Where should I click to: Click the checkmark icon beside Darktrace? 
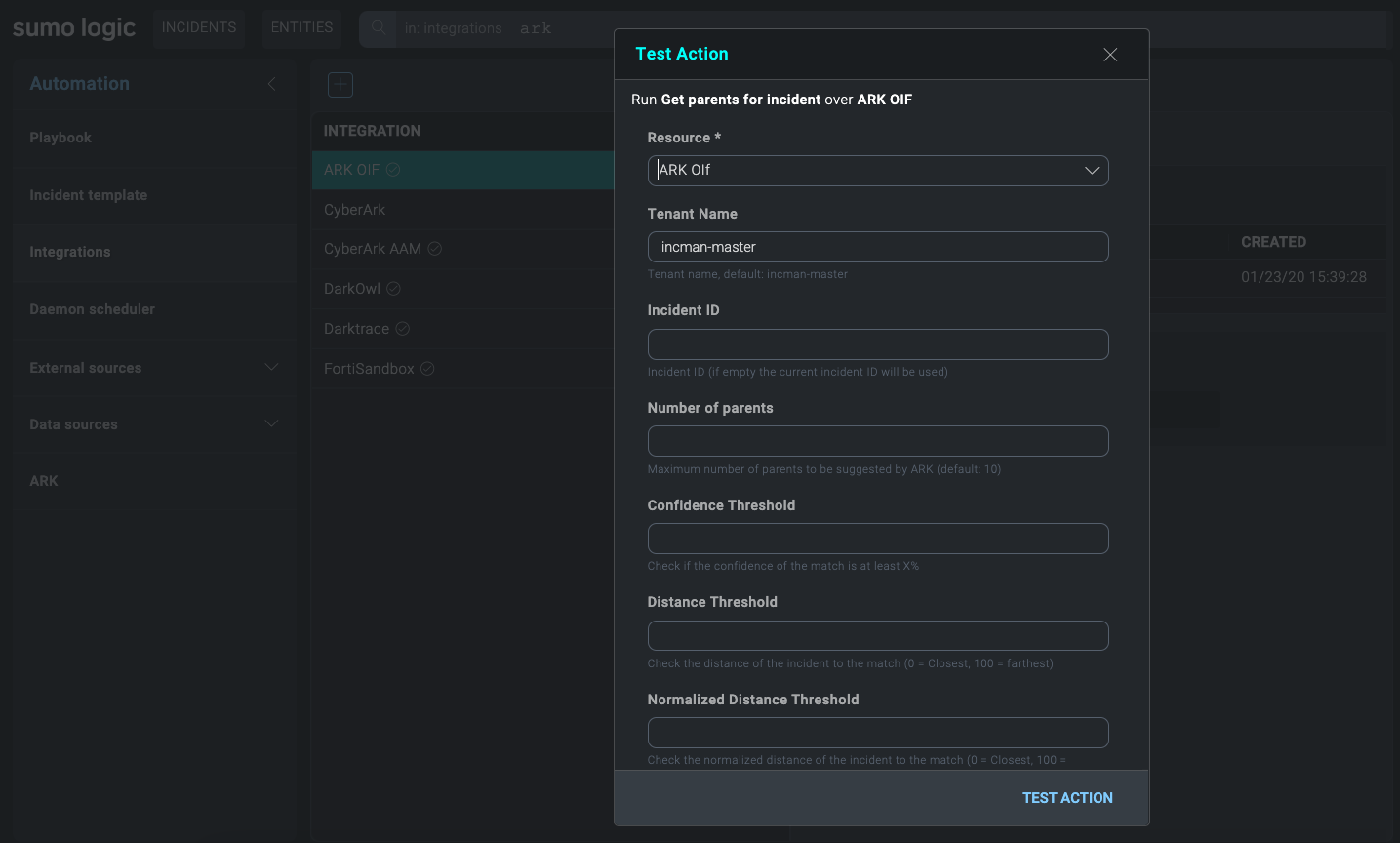click(x=403, y=329)
